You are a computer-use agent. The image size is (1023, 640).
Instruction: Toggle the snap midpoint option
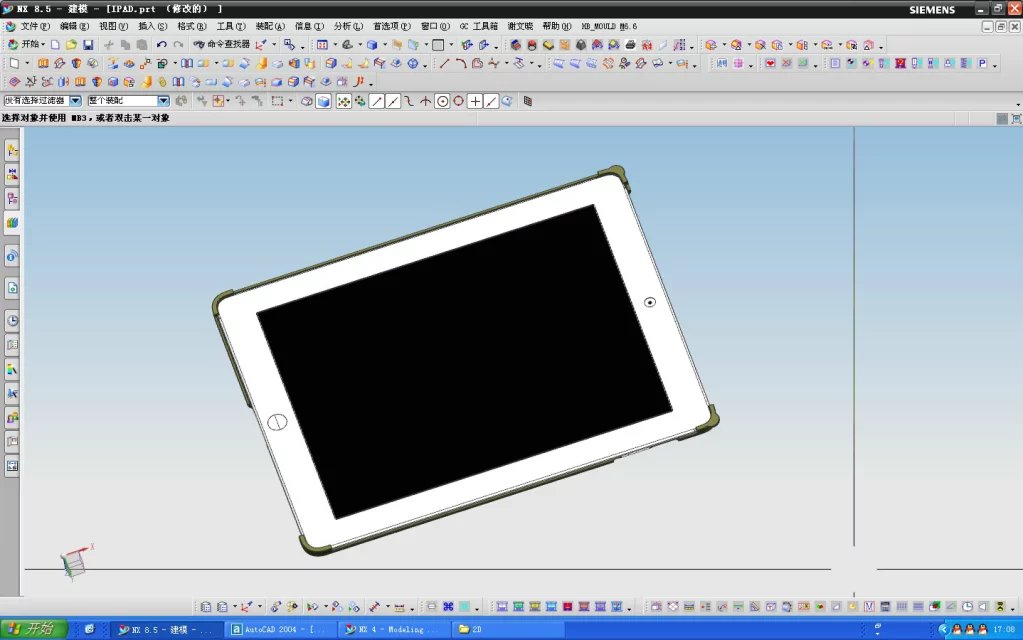coord(393,101)
